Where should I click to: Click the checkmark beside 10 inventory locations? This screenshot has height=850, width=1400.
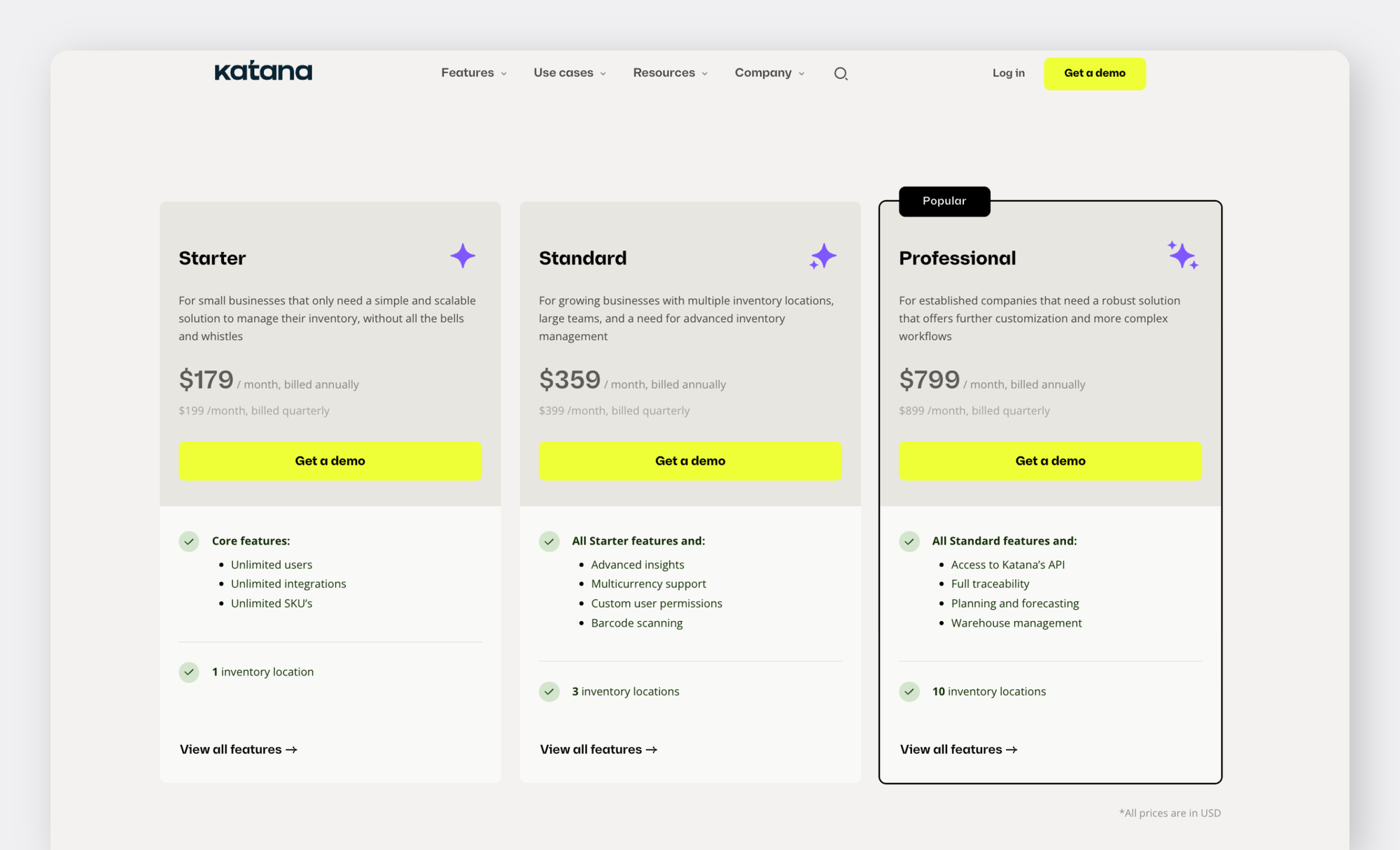point(909,692)
